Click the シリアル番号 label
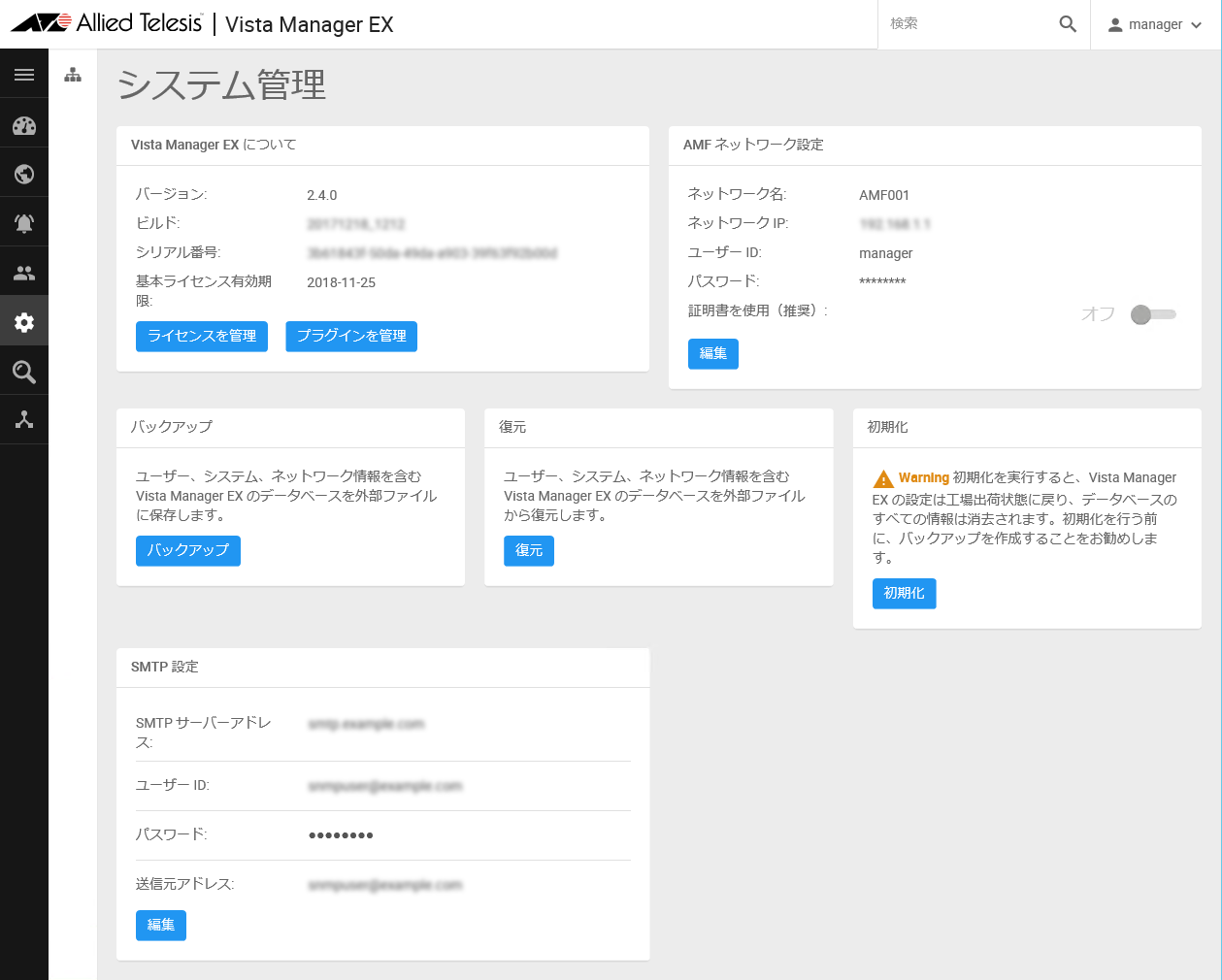The width and height of the screenshot is (1222, 980). pos(179,252)
